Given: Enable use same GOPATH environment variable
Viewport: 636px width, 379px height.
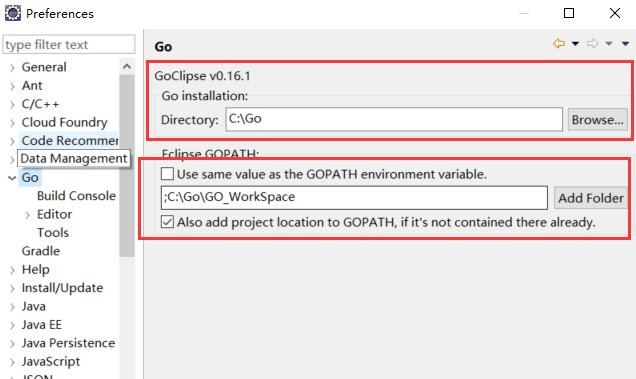Looking at the screenshot, I should [167, 174].
